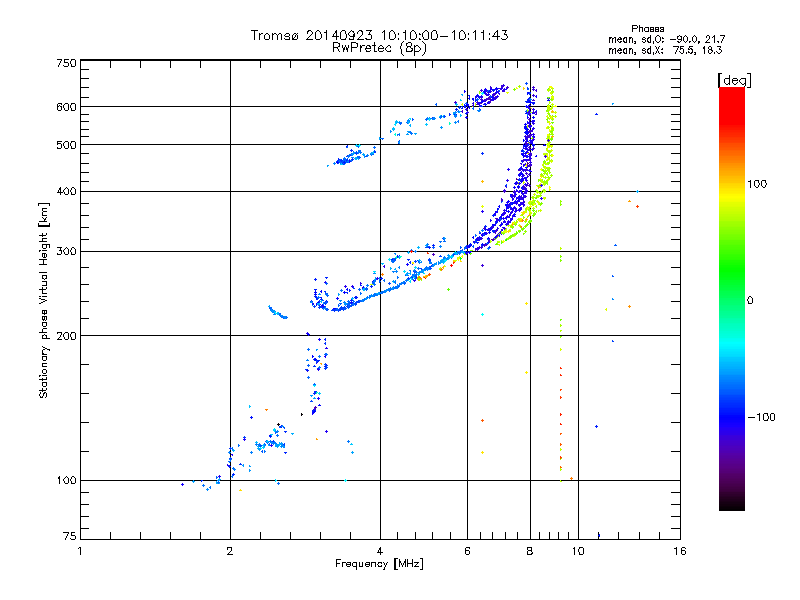Click the x-axis tick label '10'

578,551
